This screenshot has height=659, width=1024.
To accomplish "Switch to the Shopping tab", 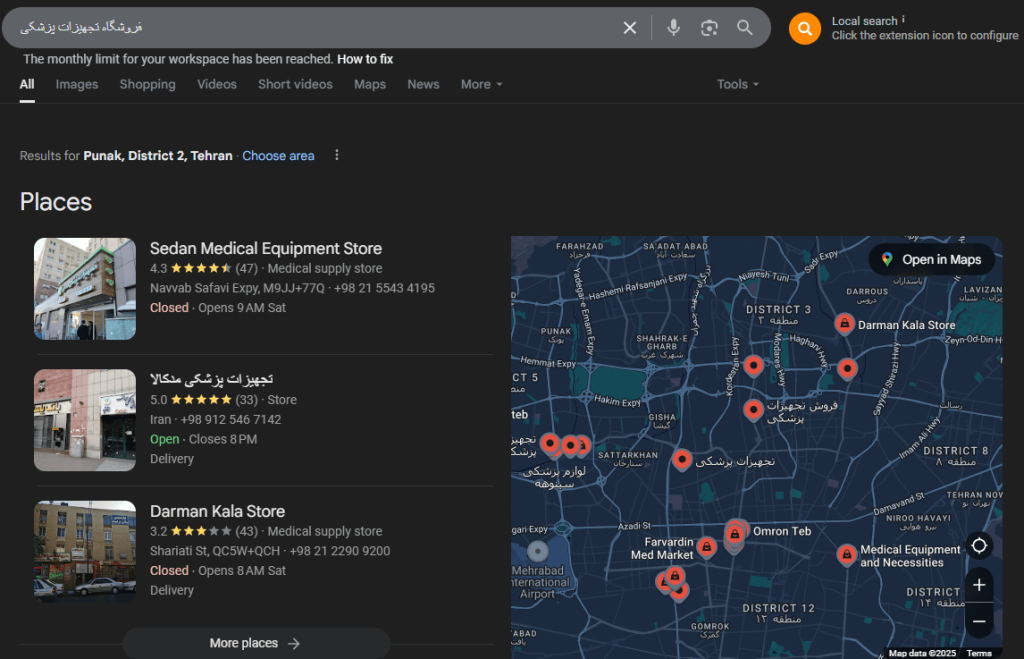I will [148, 84].
